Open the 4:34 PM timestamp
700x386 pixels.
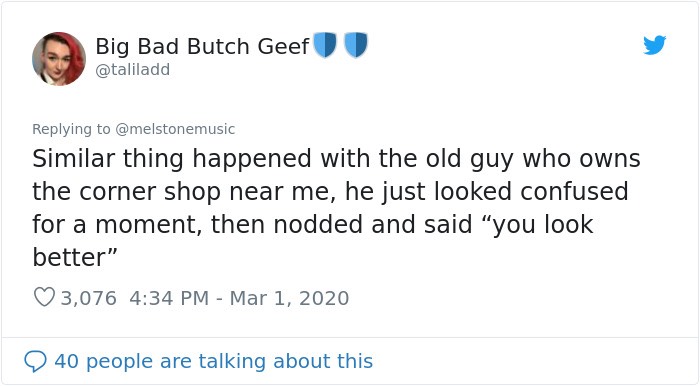pos(169,298)
